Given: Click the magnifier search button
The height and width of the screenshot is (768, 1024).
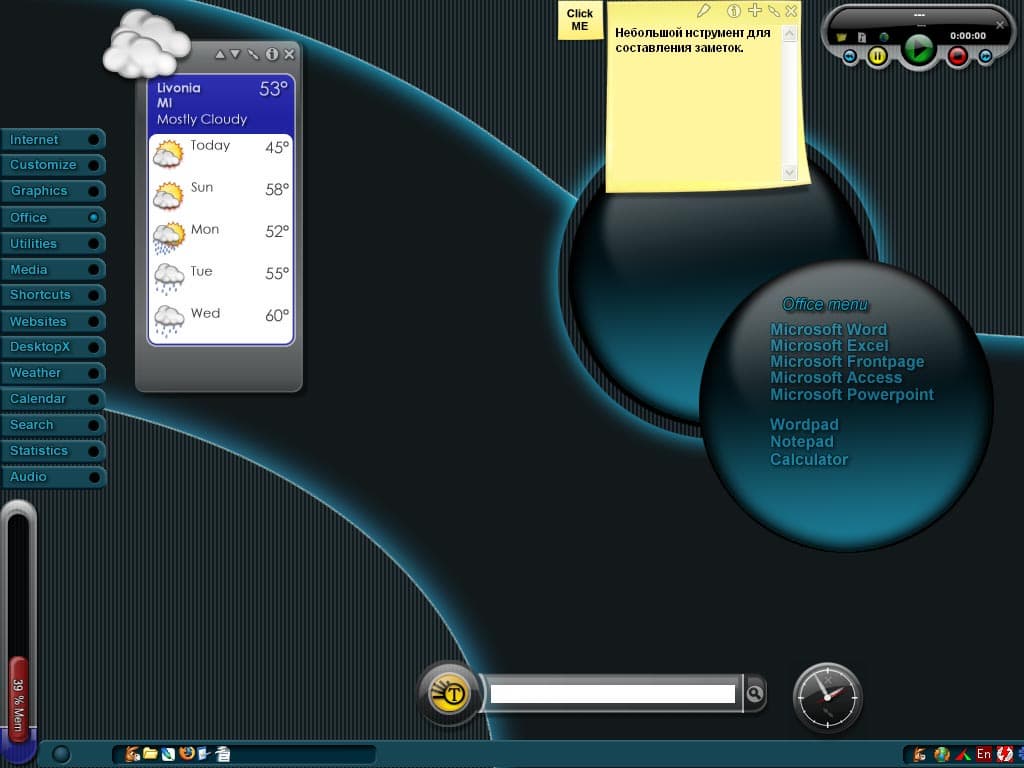Looking at the screenshot, I should click(x=754, y=694).
